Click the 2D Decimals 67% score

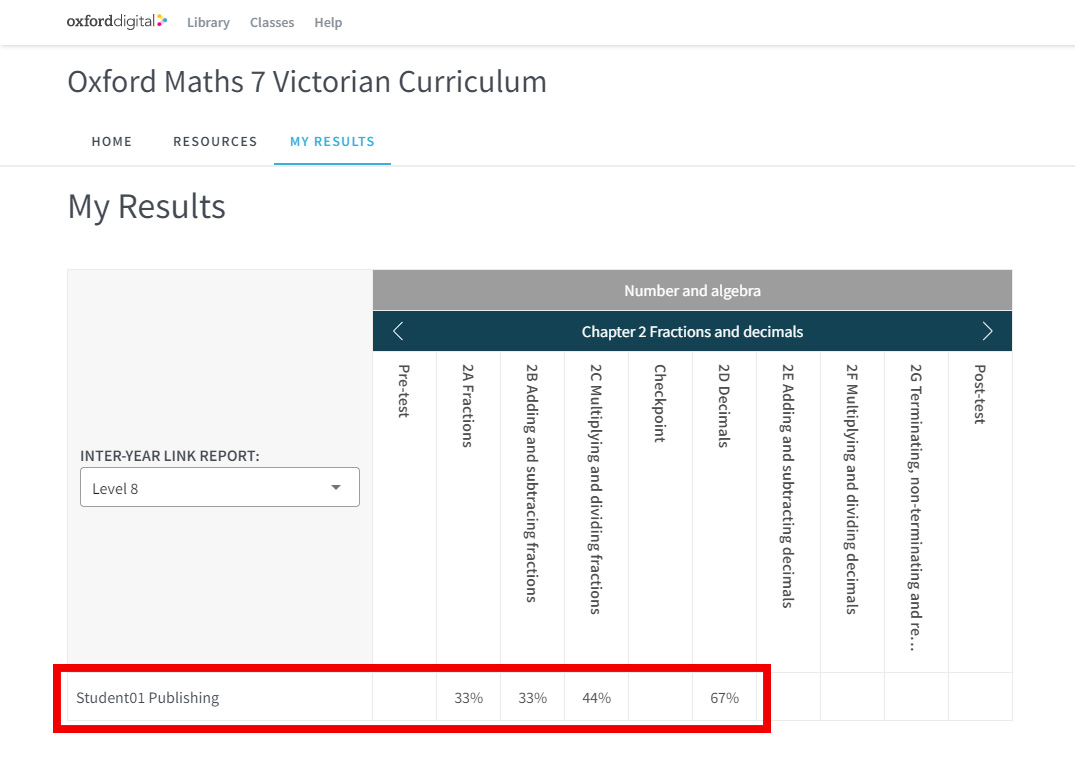pos(724,698)
